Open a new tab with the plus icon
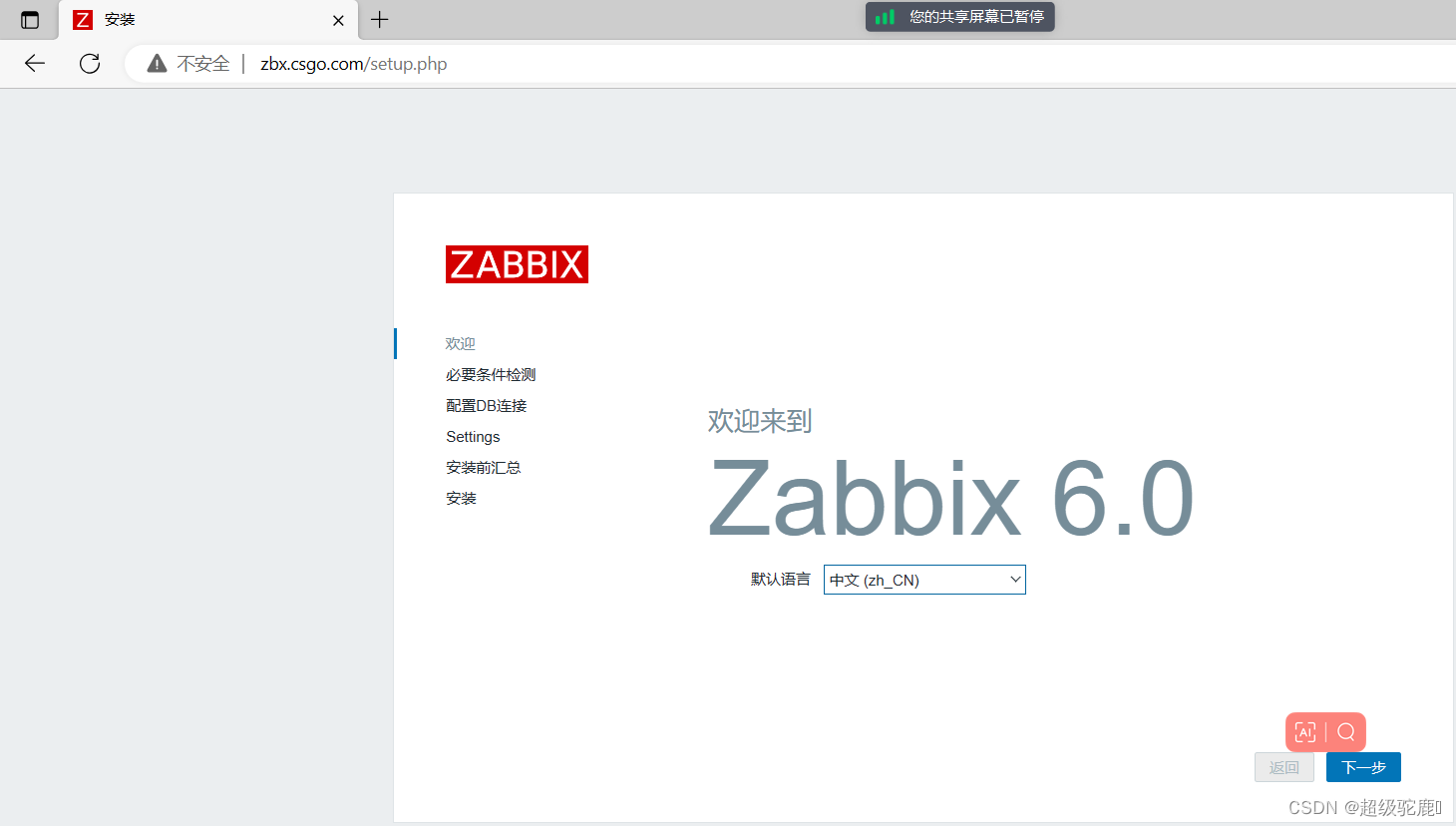1456x826 pixels. (380, 19)
